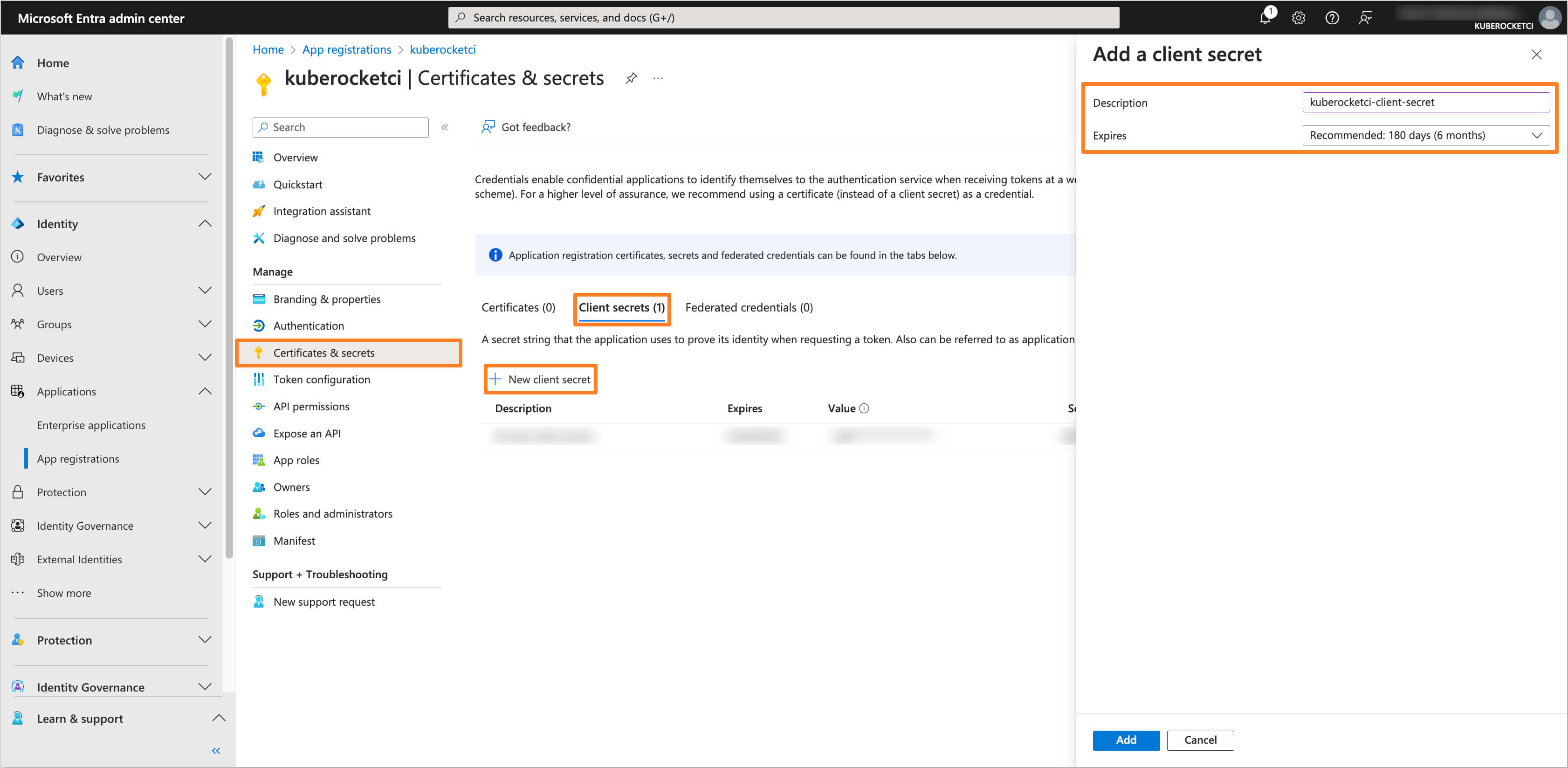Open the Expires duration dropdown
This screenshot has height=768, width=1568.
[1425, 135]
